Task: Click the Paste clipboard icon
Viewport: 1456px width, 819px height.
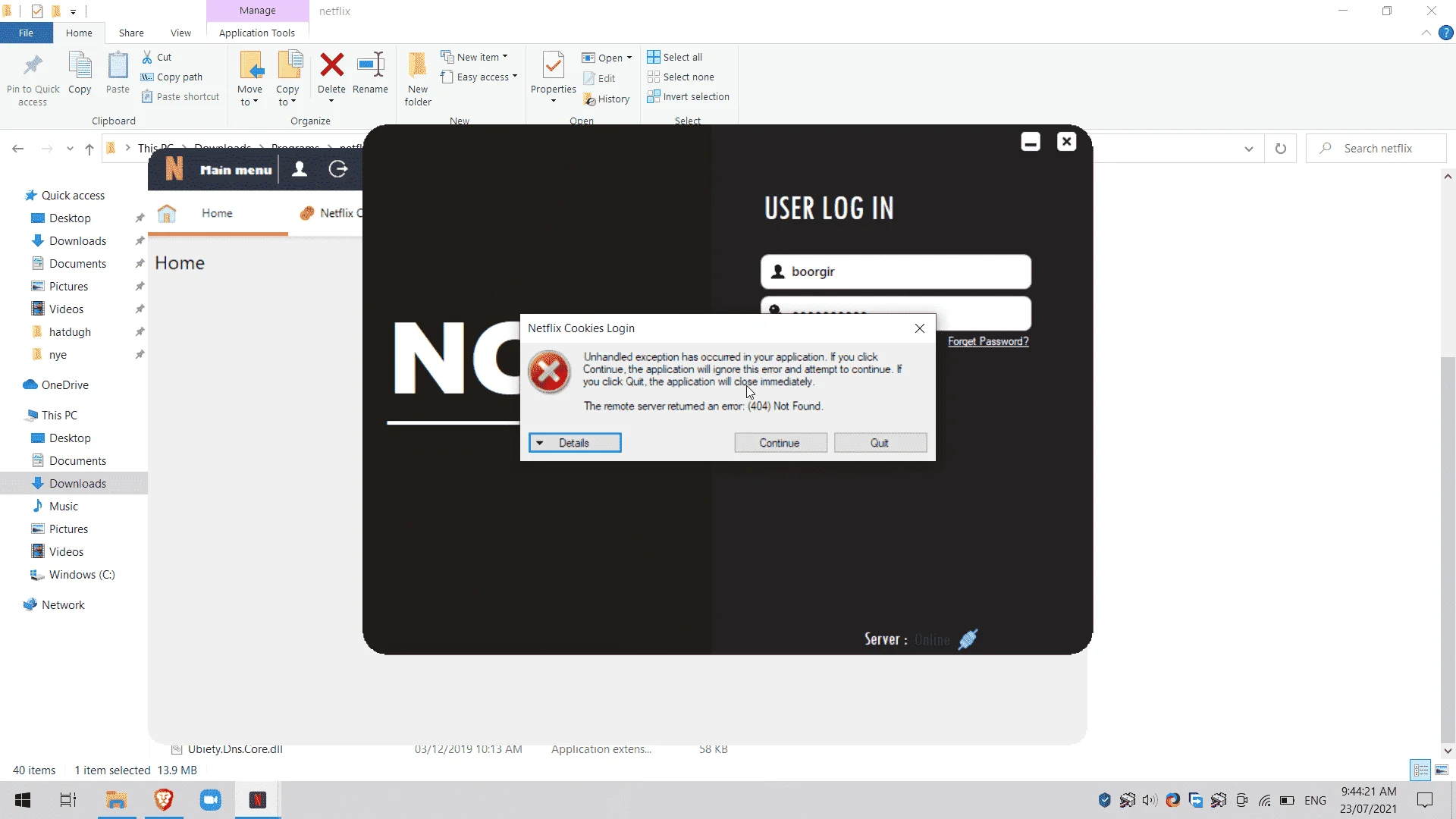Action: (118, 66)
